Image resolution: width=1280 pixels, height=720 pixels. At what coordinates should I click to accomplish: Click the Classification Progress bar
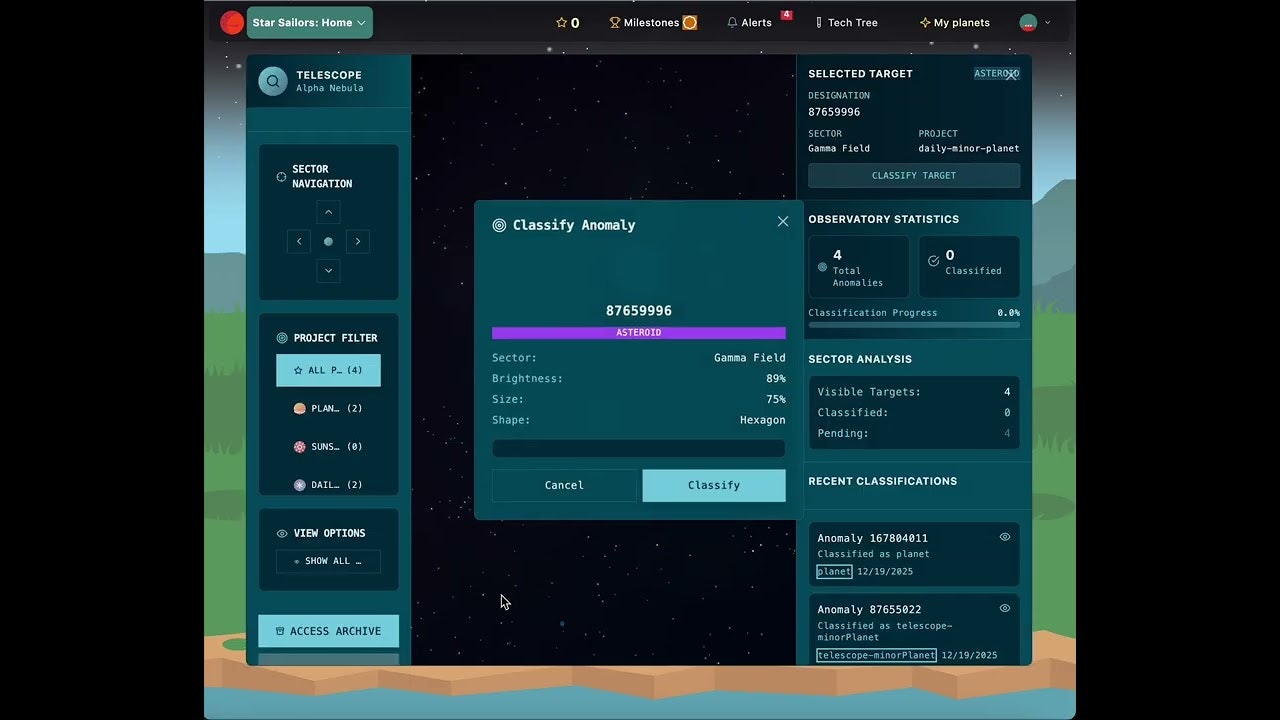coord(913,325)
